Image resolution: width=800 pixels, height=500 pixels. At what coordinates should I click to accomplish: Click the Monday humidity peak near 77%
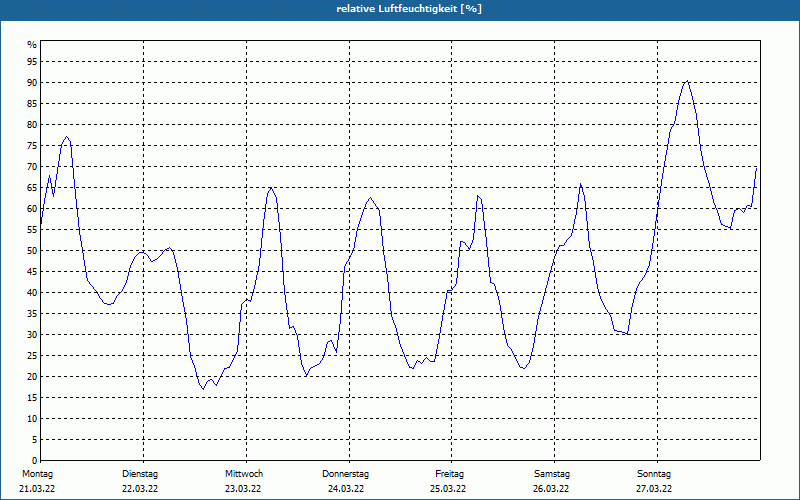66,137
